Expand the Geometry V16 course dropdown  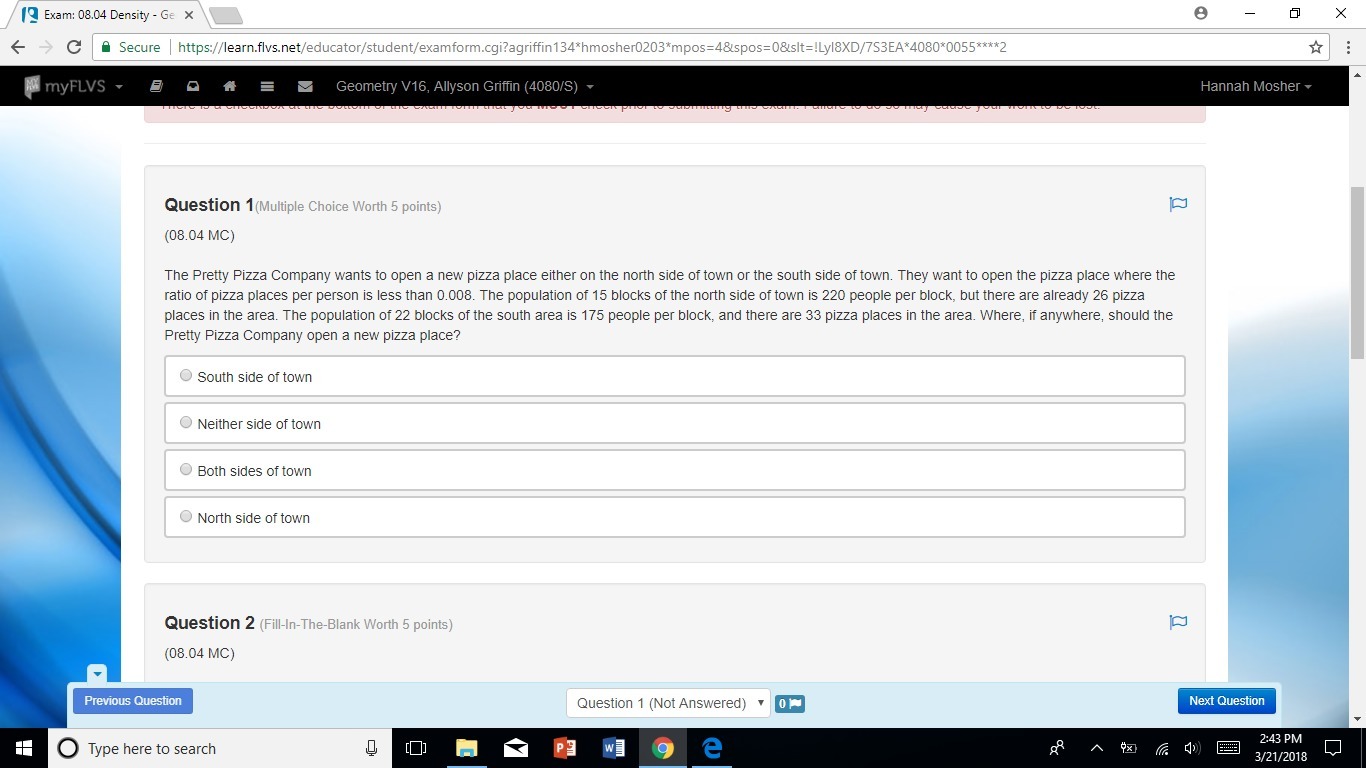(465, 86)
